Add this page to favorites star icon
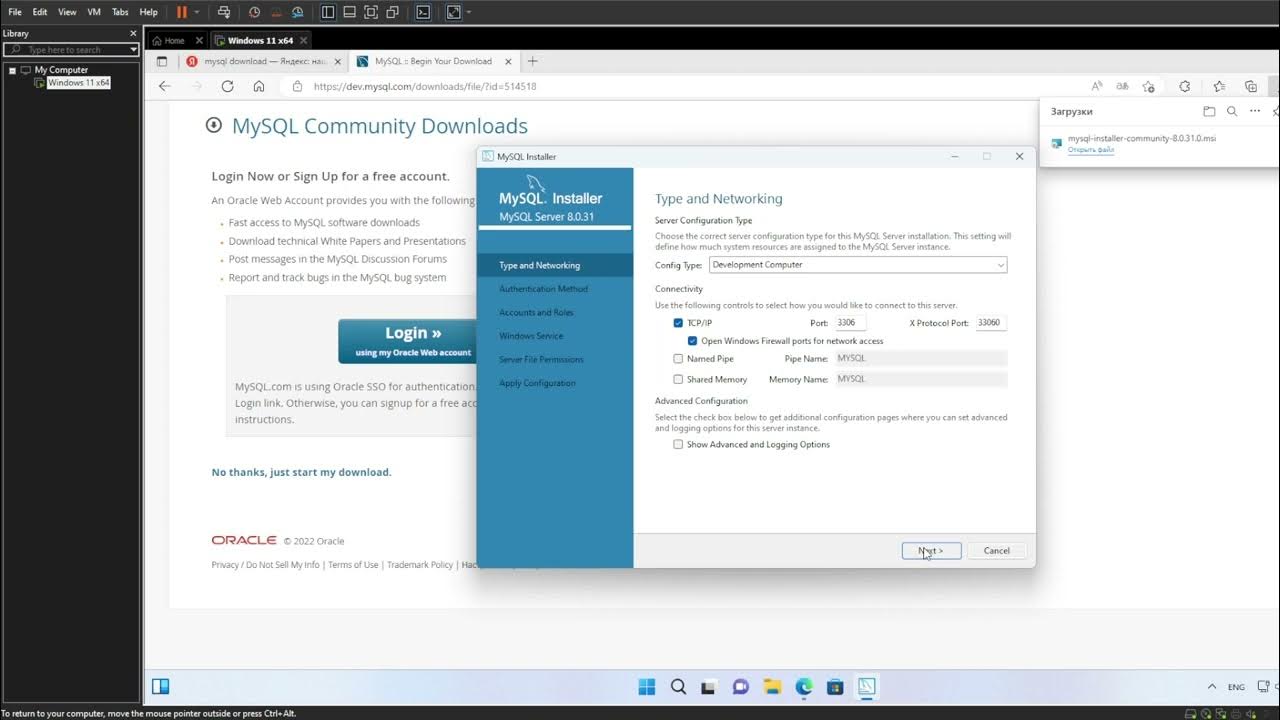Screen dimensions: 1280x720 [x=1148, y=86]
